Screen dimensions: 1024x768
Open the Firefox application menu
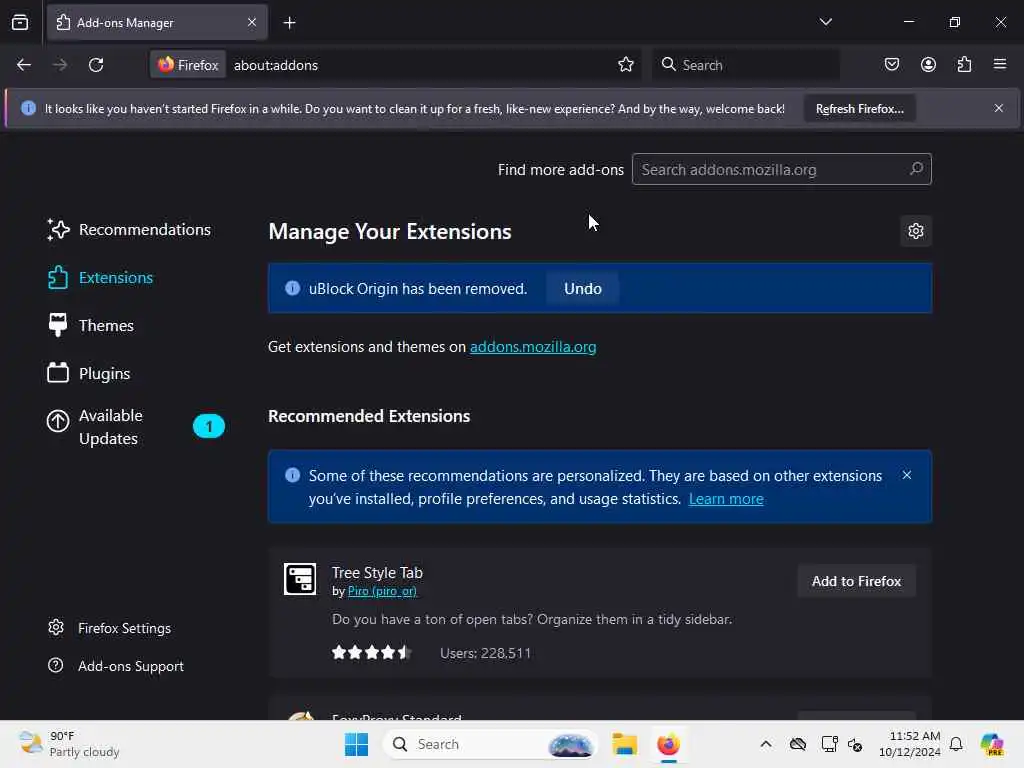[x=1000, y=65]
